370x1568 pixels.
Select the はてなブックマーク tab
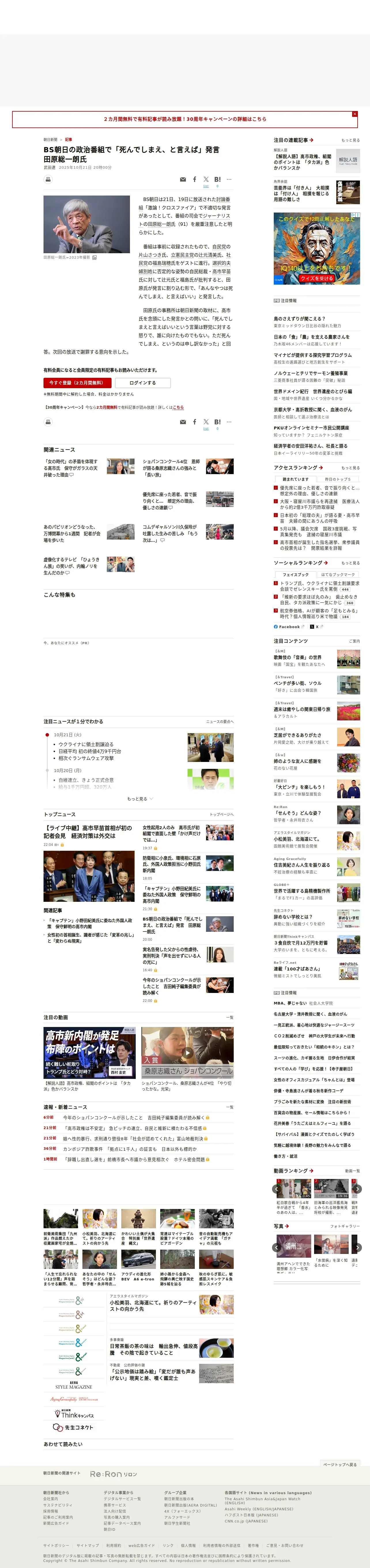(338, 574)
